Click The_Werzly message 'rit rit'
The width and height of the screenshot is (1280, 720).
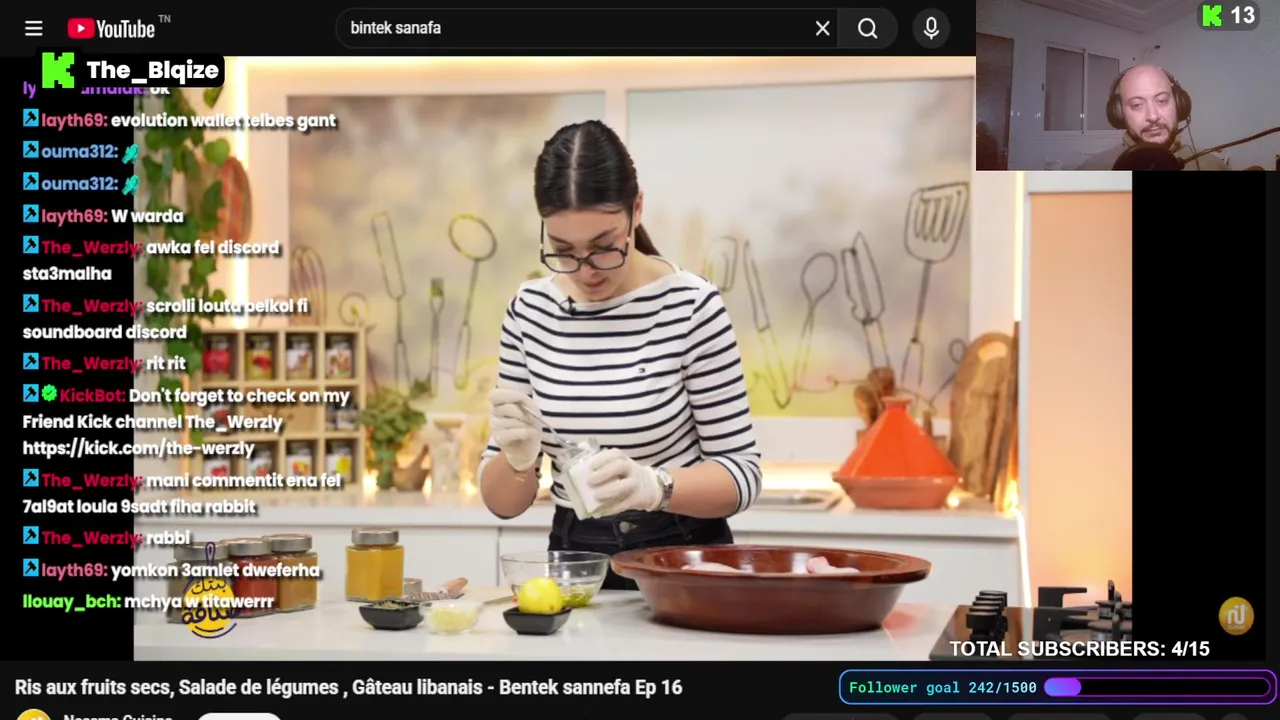point(166,363)
